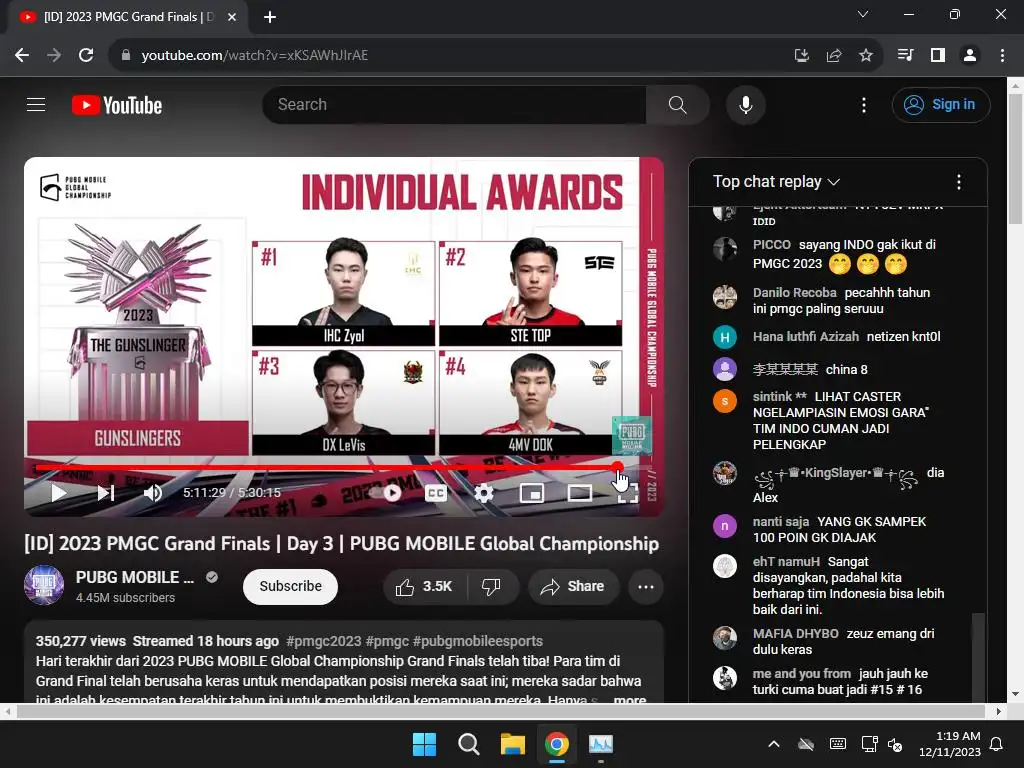
Task: Like the video with 3.5K likes
Action: pos(424,586)
